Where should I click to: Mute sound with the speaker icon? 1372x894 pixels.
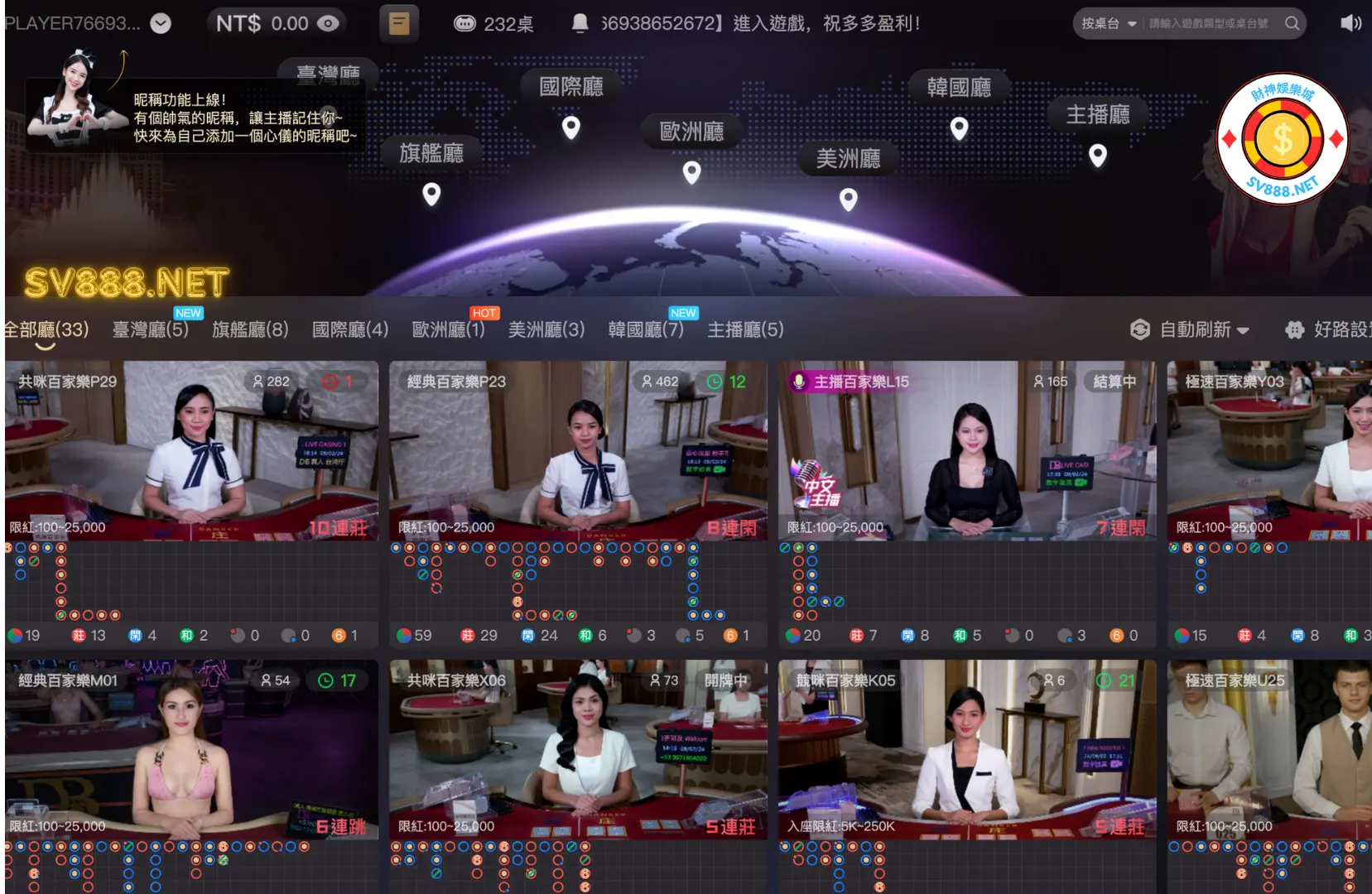point(1350,23)
